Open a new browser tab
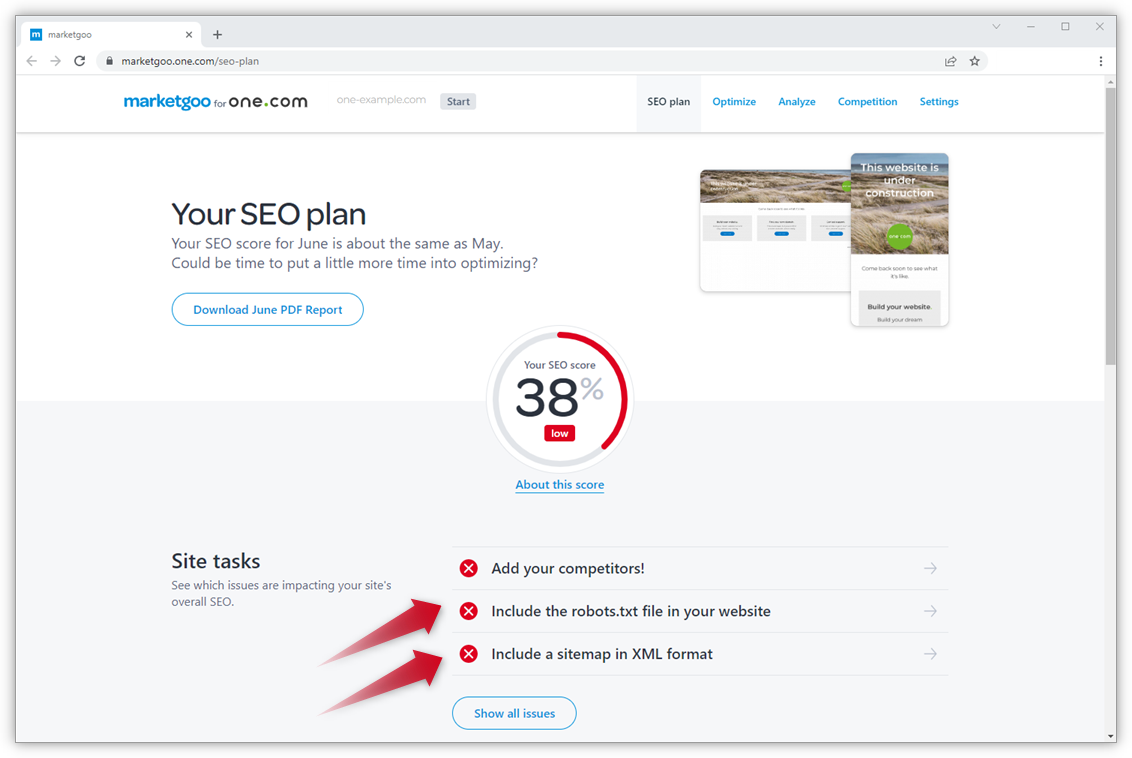The height and width of the screenshot is (758, 1132). click(217, 34)
